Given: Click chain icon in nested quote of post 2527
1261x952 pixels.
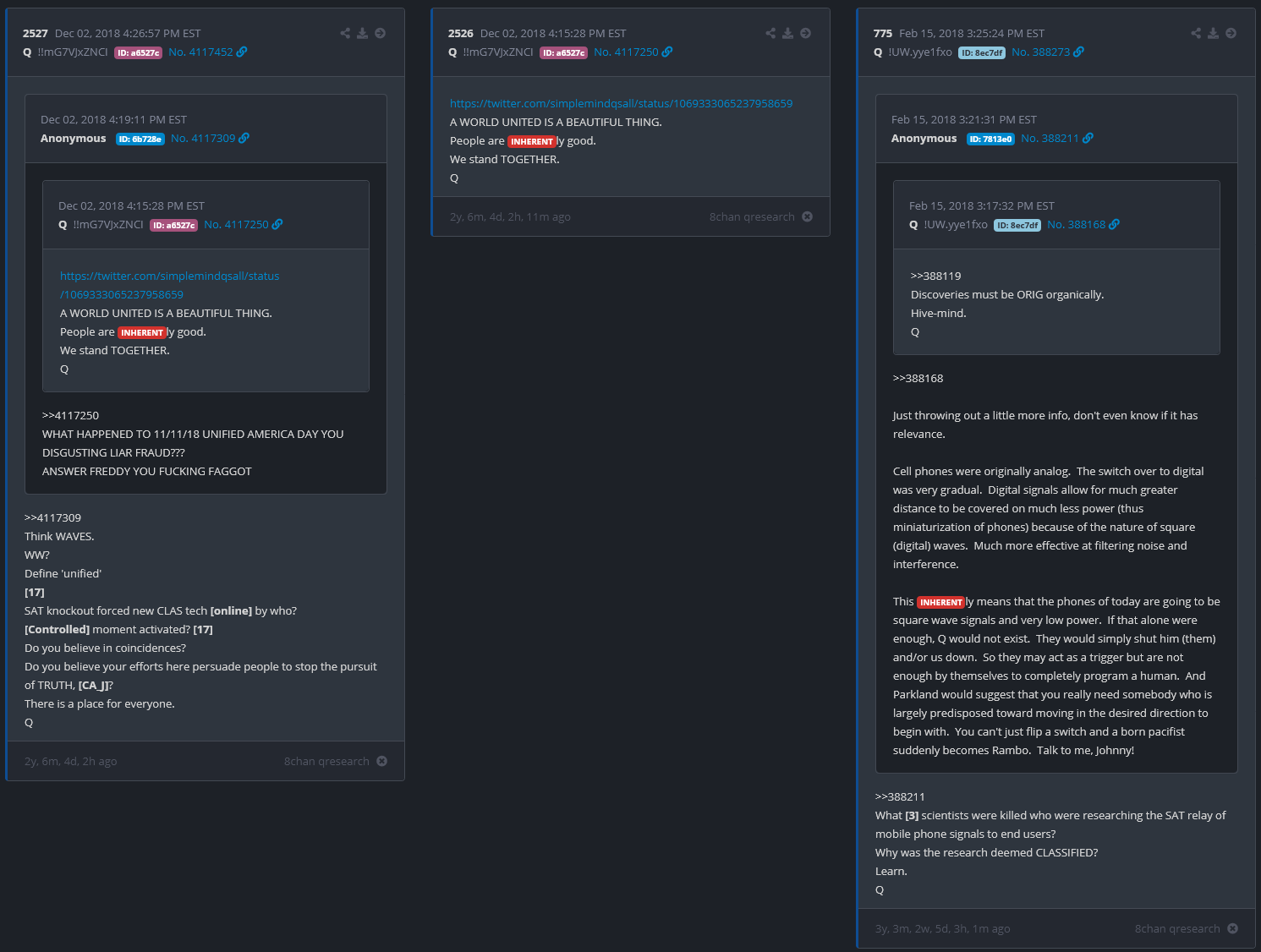Looking at the screenshot, I should point(277,224).
